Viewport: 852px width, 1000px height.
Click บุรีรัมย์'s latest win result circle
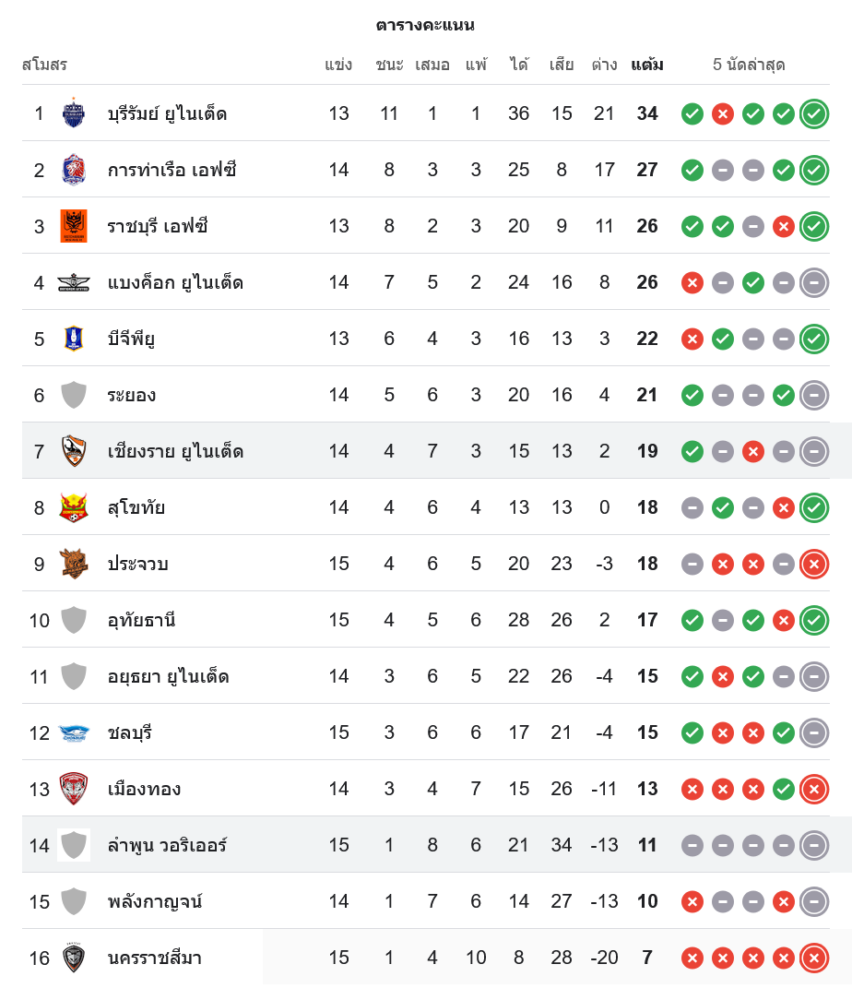814,114
